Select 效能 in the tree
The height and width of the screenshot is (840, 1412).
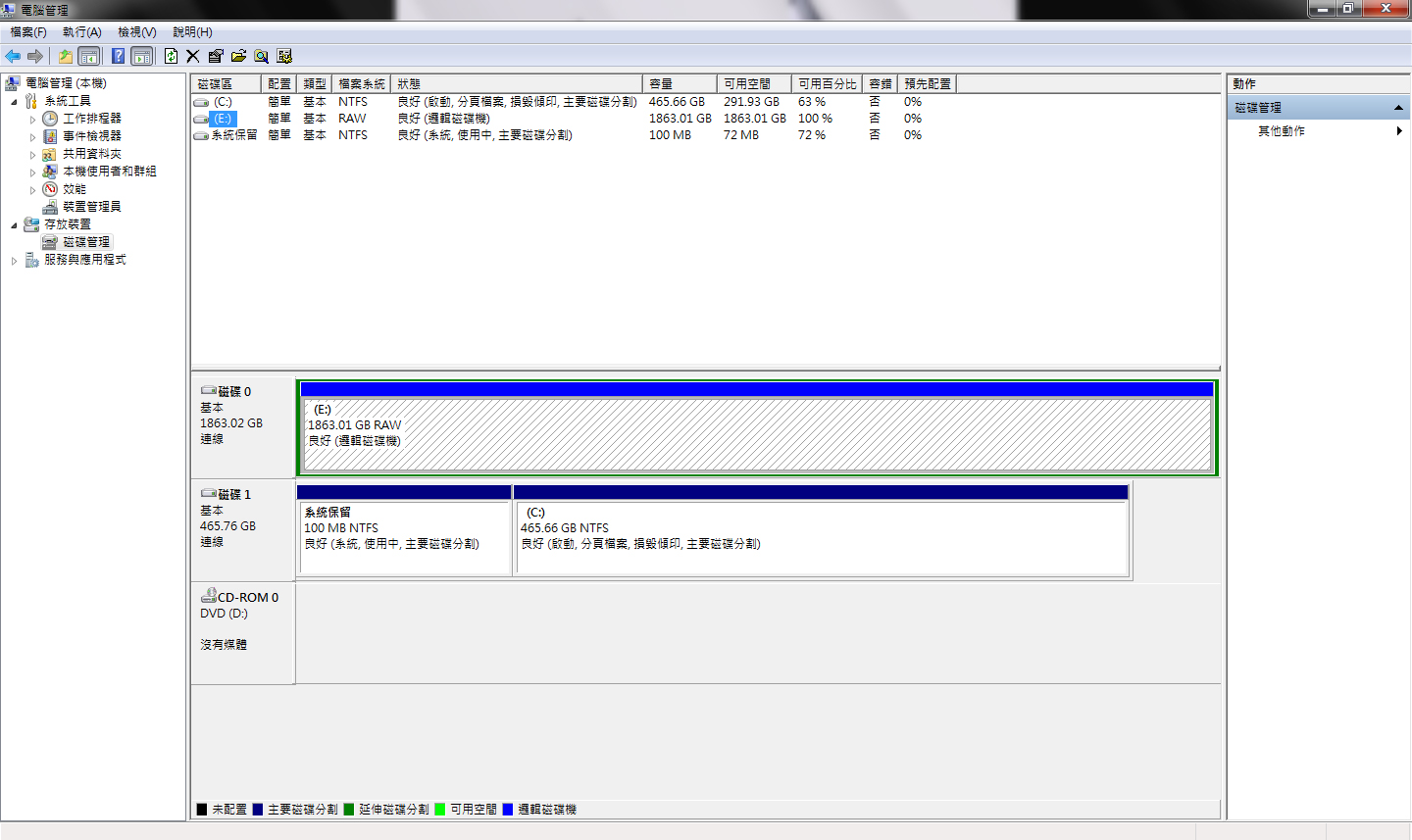[x=75, y=189]
